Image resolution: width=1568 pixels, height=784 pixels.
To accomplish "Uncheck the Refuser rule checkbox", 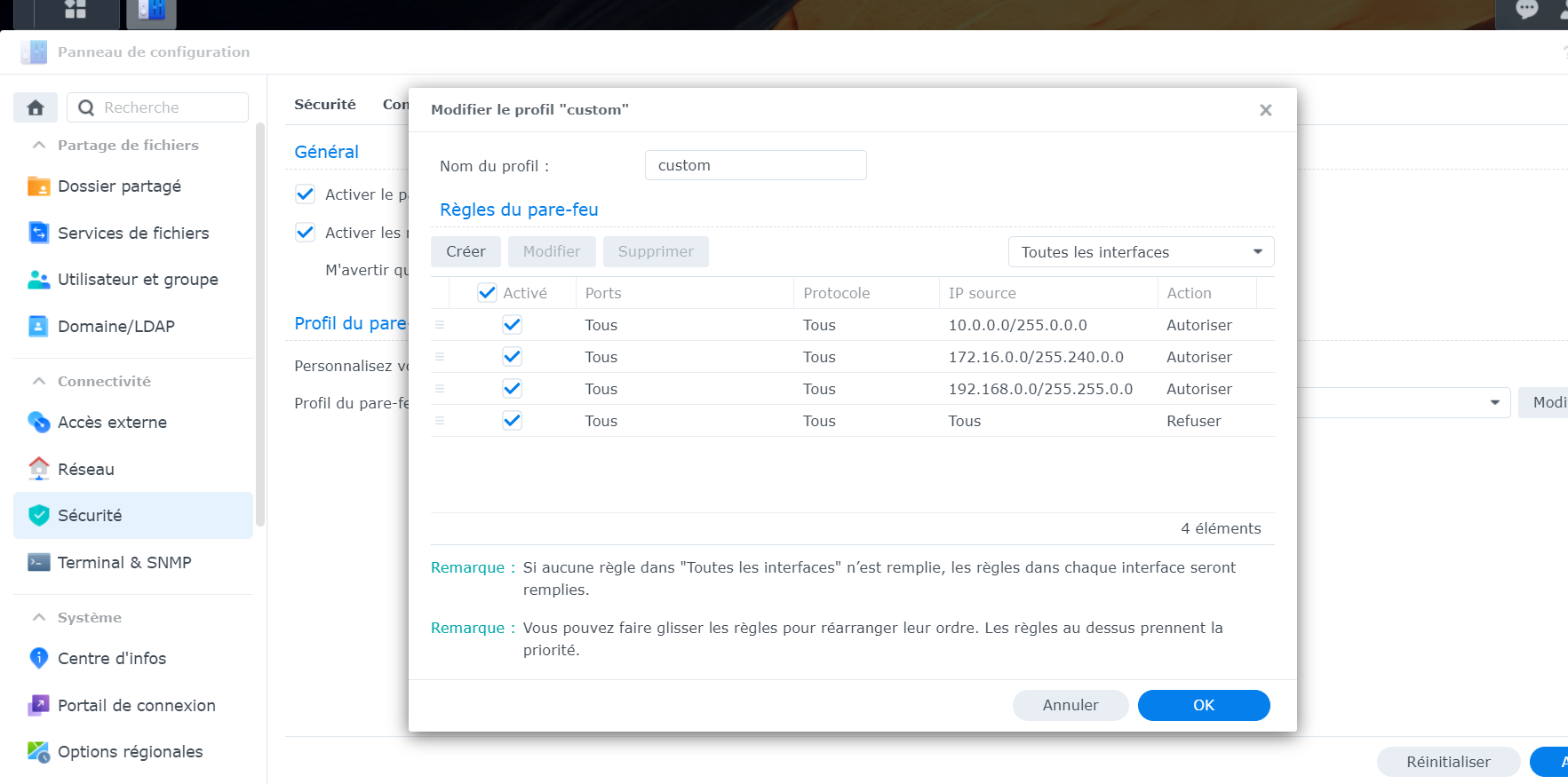I will 512,421.
